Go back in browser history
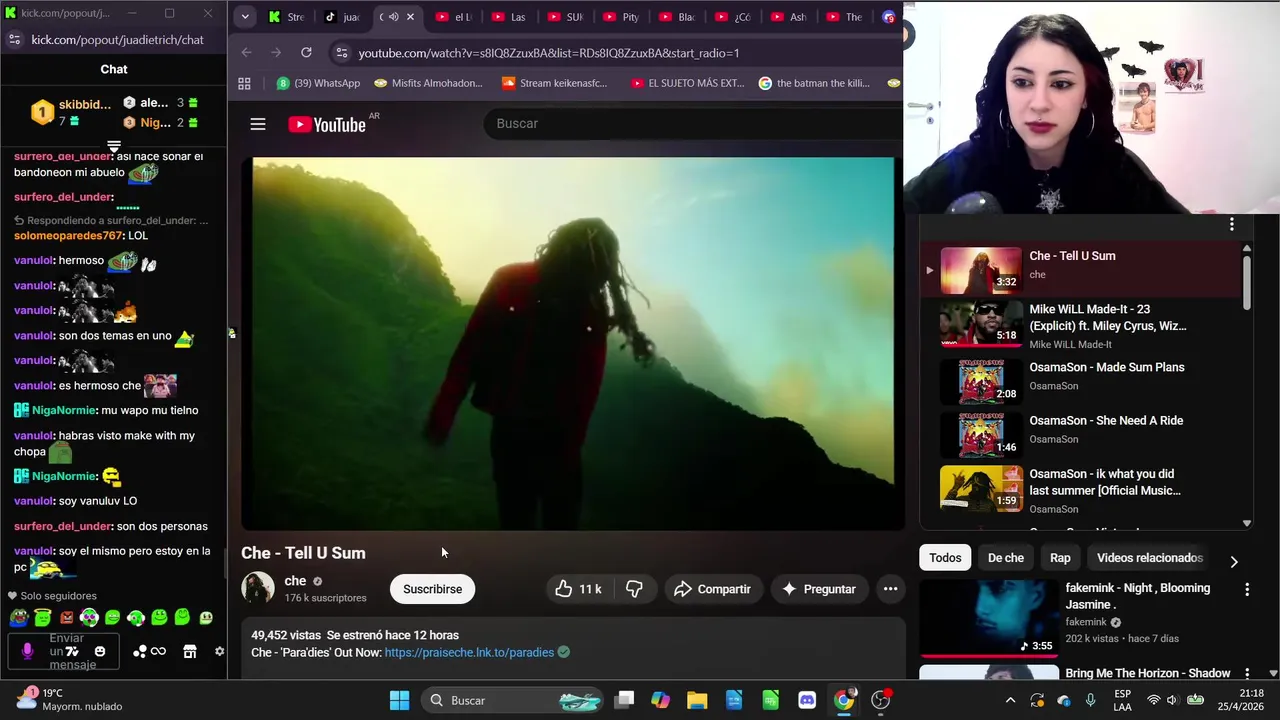The width and height of the screenshot is (1280, 720). tap(247, 52)
